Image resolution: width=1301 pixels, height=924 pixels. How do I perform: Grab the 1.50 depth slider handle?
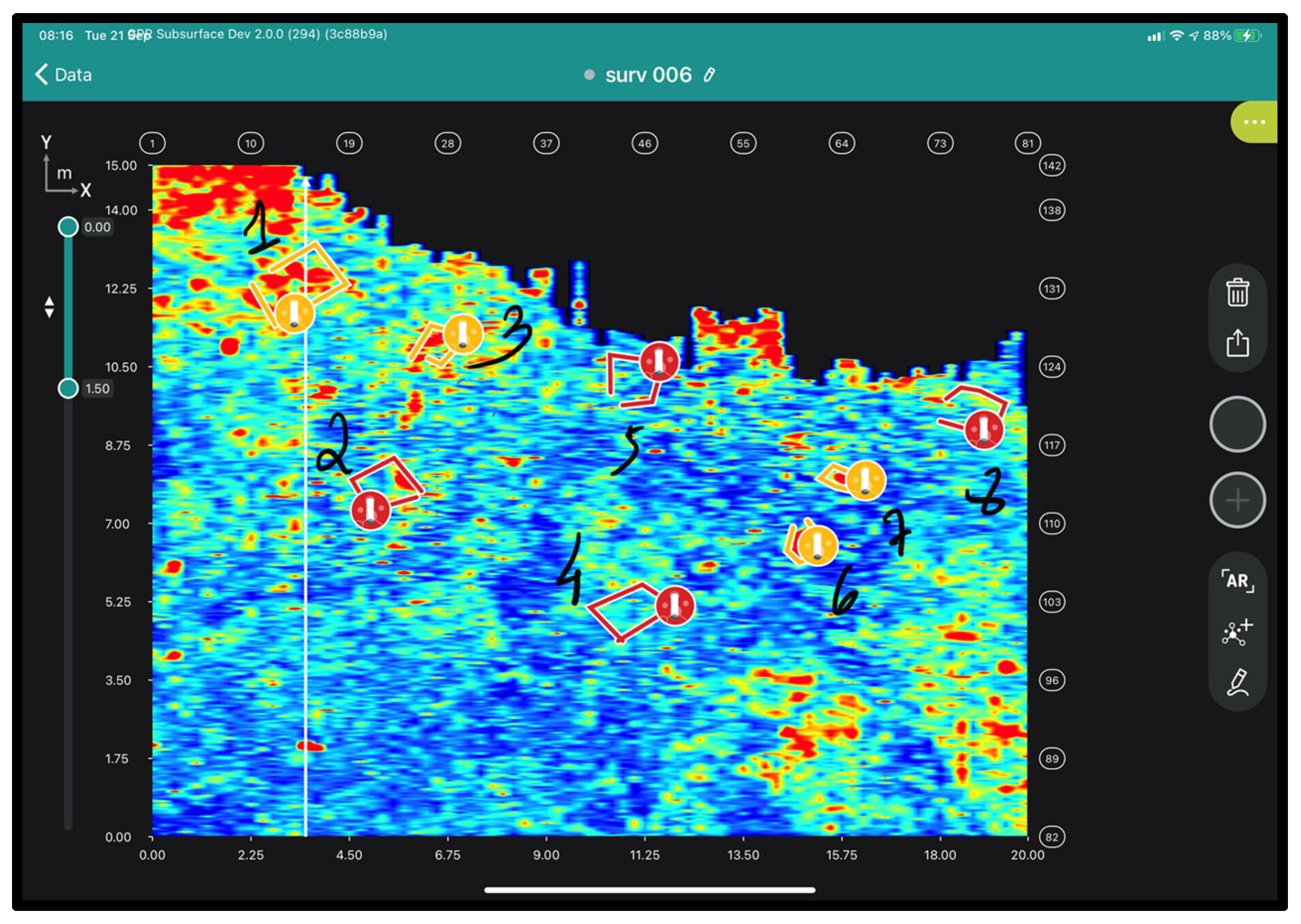[69, 388]
